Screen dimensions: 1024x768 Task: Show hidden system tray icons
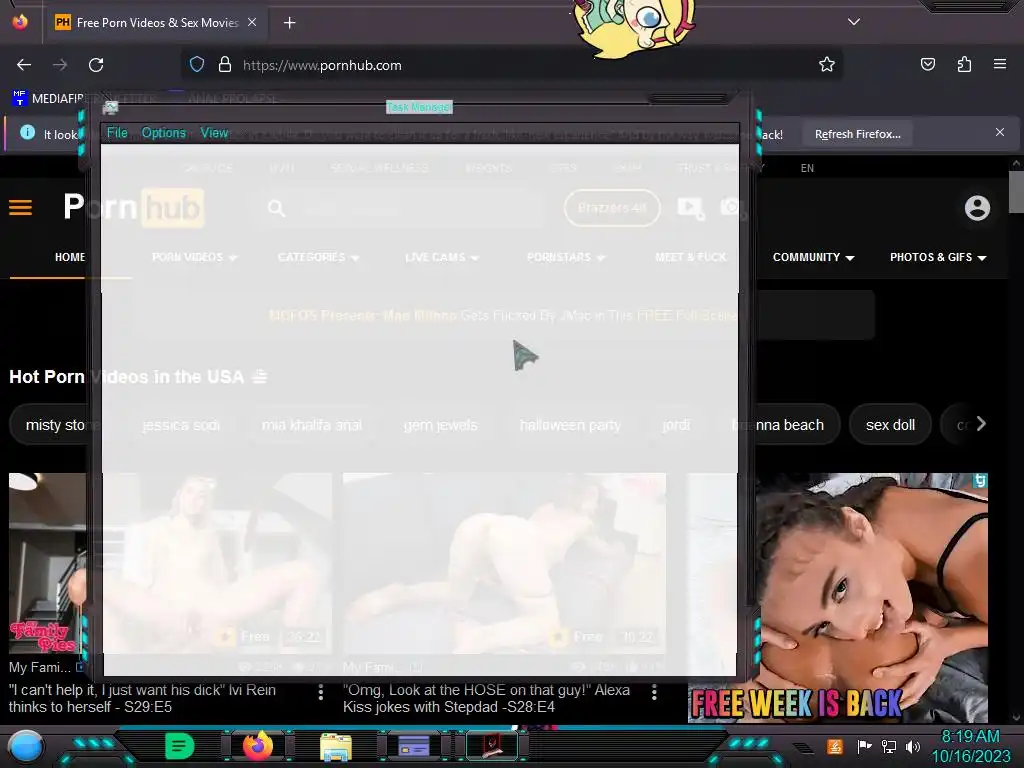pyautogui.click(x=803, y=748)
